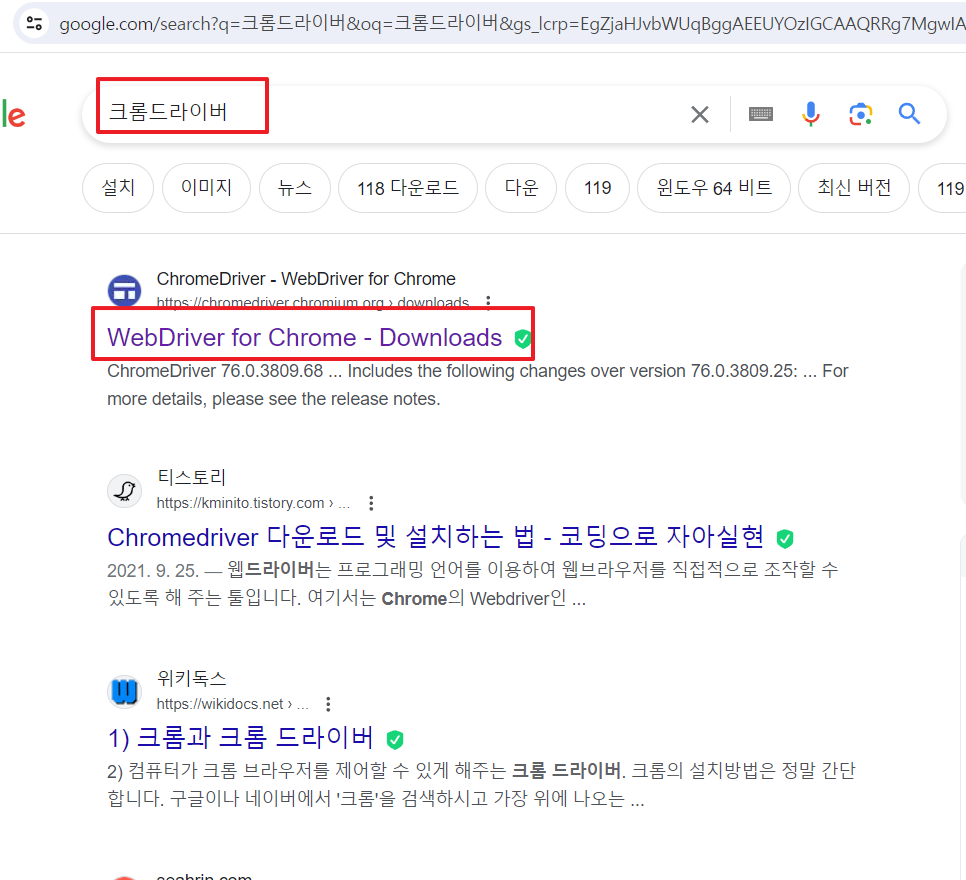The image size is (966, 880).
Task: Open wikidocs.net URL breadcrumb
Action: [x=232, y=704]
